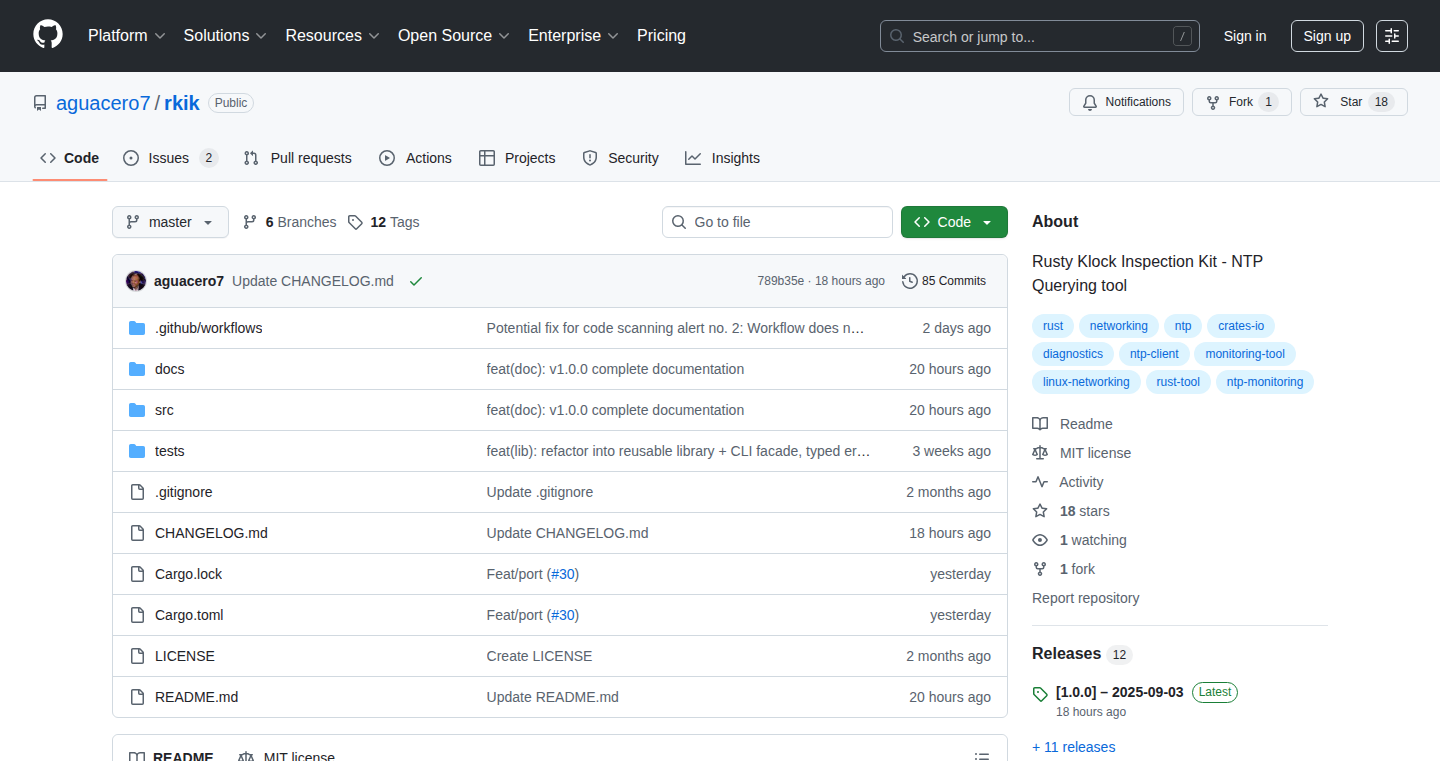Open the 6 Branches link

coord(290,222)
